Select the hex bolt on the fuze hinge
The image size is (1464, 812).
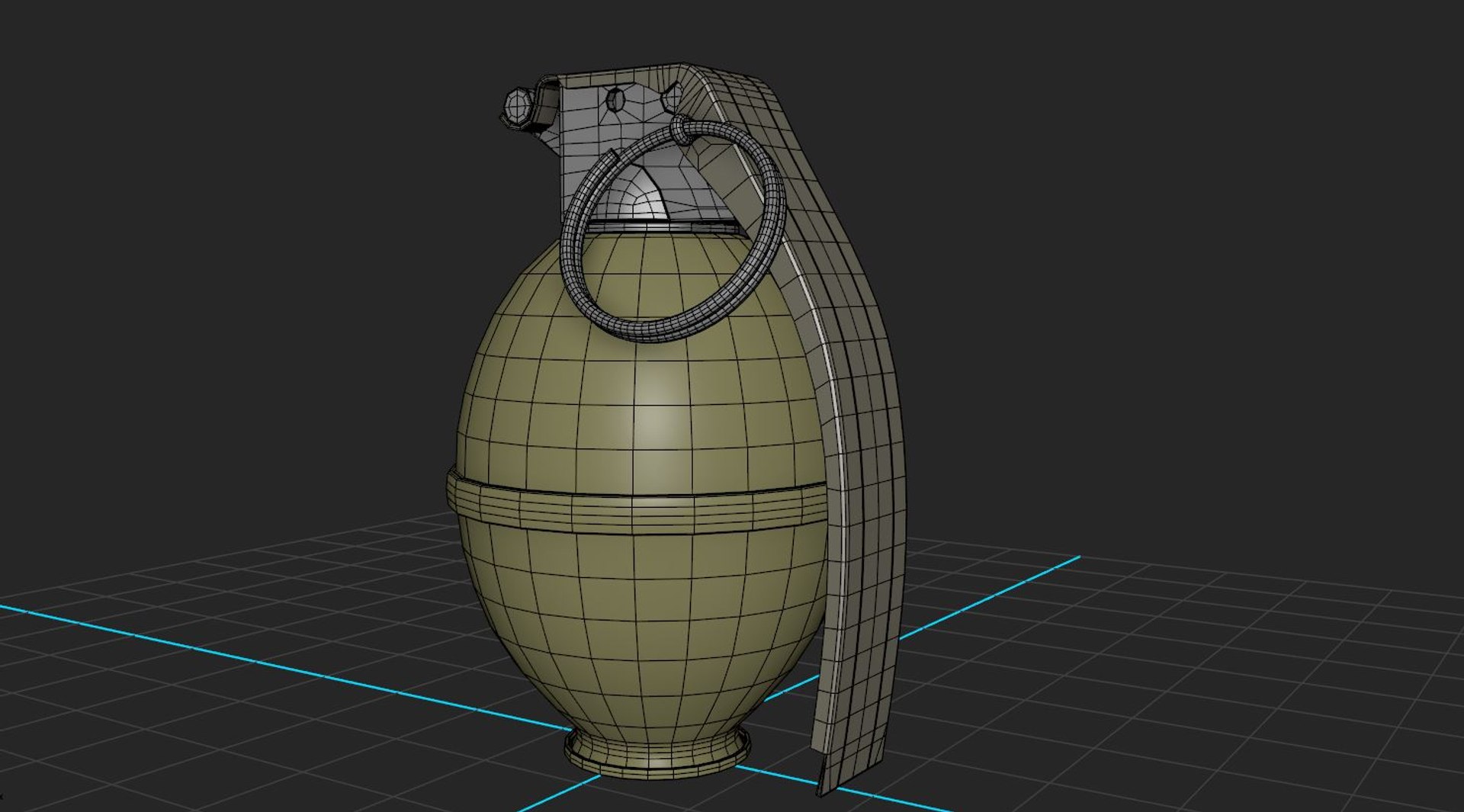coord(517,106)
